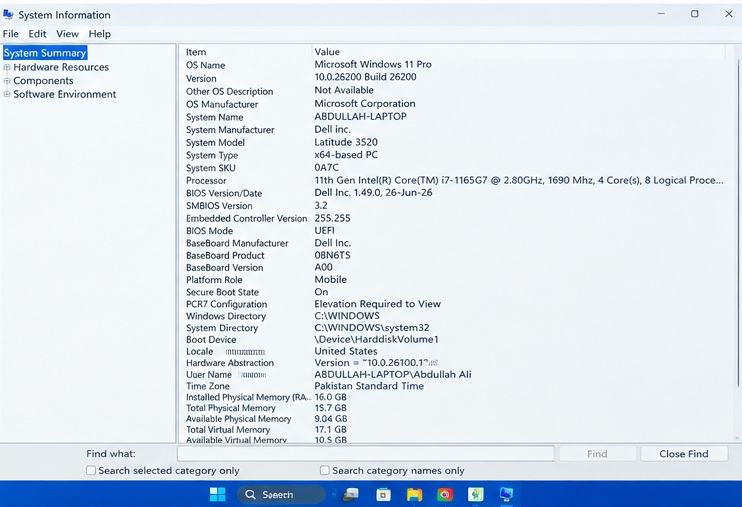
Task: Select the Windows Directory row
Action: click(453, 316)
